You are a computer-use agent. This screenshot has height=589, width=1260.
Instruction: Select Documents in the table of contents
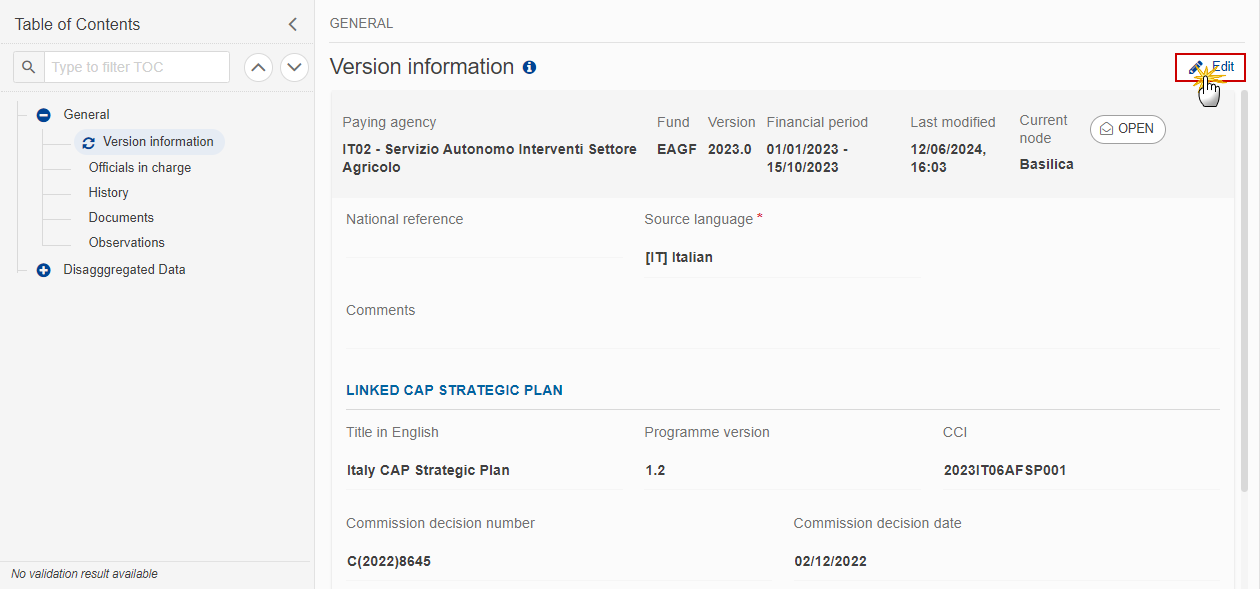click(x=121, y=217)
